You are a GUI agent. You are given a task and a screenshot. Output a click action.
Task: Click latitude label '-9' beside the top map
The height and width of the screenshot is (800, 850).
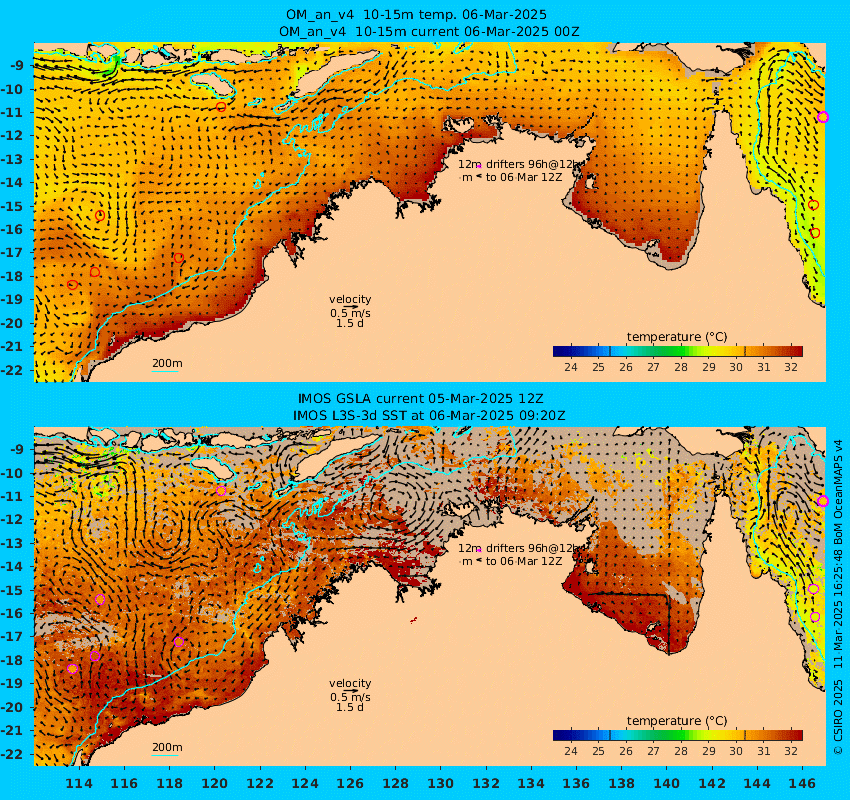(x=16, y=66)
